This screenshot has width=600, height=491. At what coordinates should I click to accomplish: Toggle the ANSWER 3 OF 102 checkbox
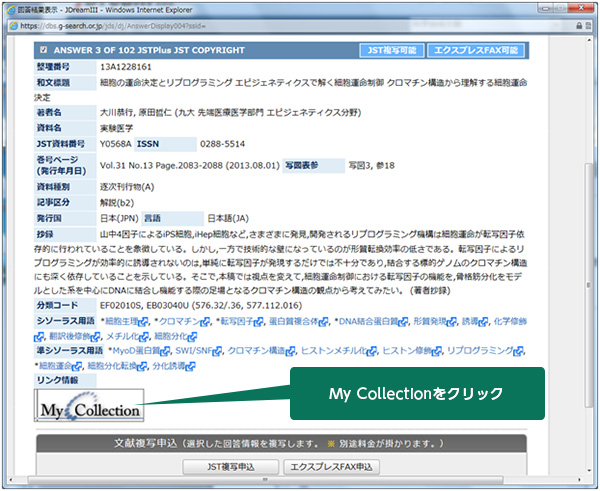[43, 48]
